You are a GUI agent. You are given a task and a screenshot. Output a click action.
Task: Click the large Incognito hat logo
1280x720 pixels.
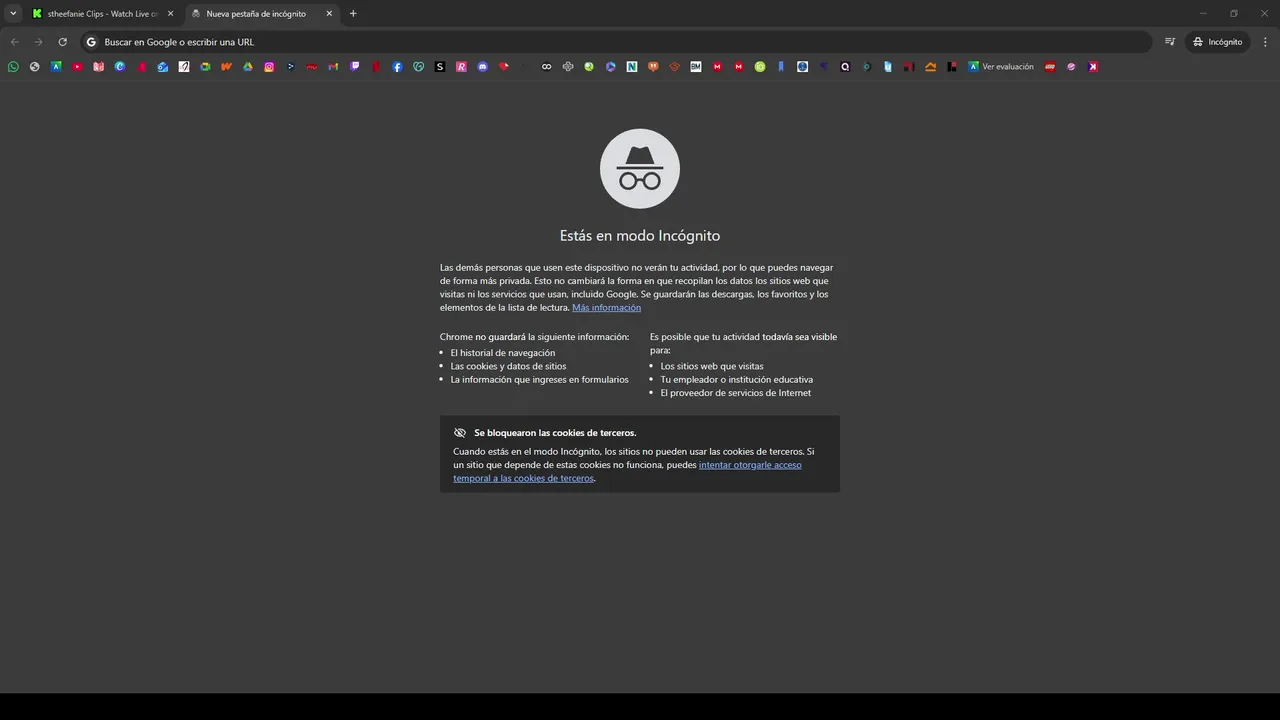[640, 169]
